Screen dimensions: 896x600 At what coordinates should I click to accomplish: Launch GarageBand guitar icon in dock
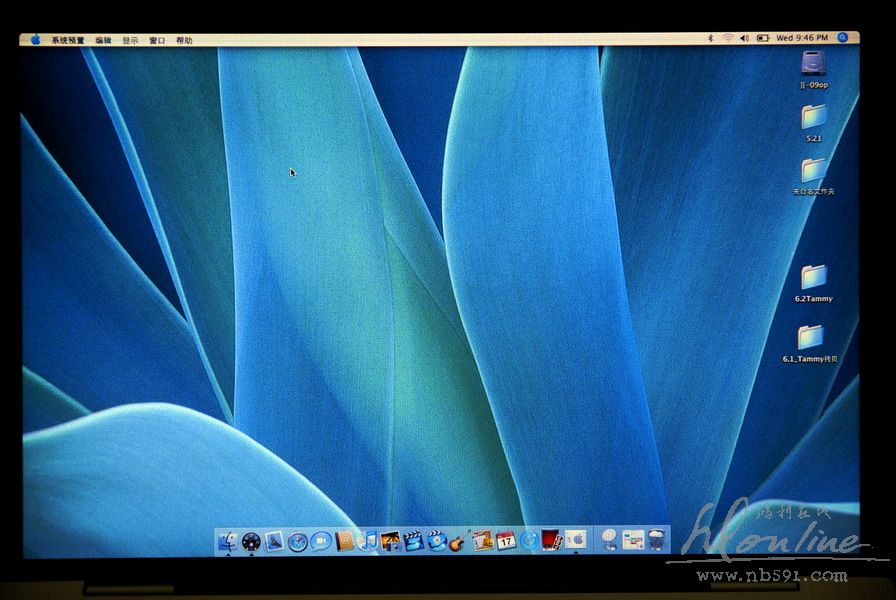[459, 541]
